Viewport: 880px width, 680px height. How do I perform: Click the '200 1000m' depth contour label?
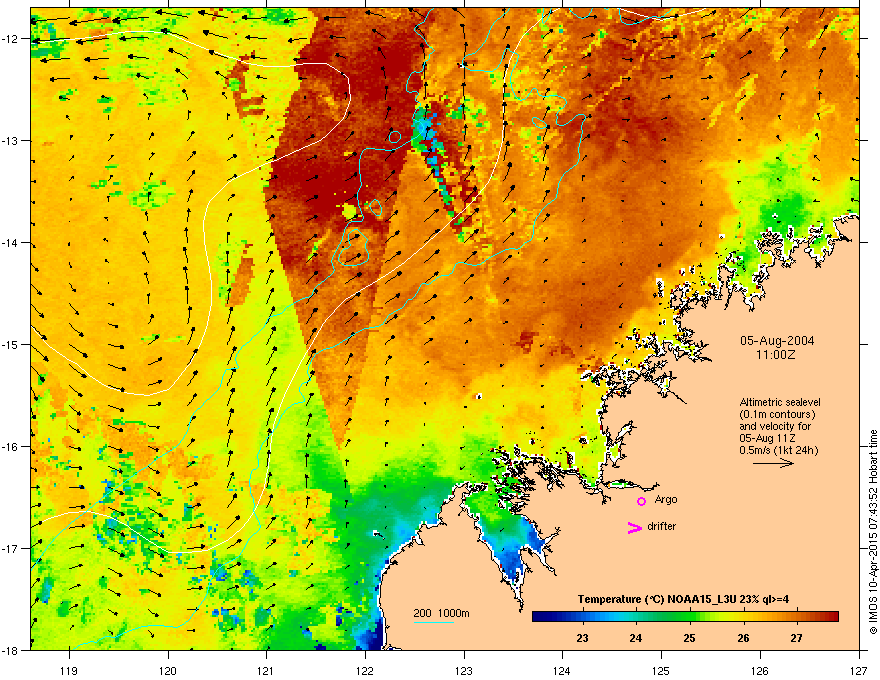(441, 613)
